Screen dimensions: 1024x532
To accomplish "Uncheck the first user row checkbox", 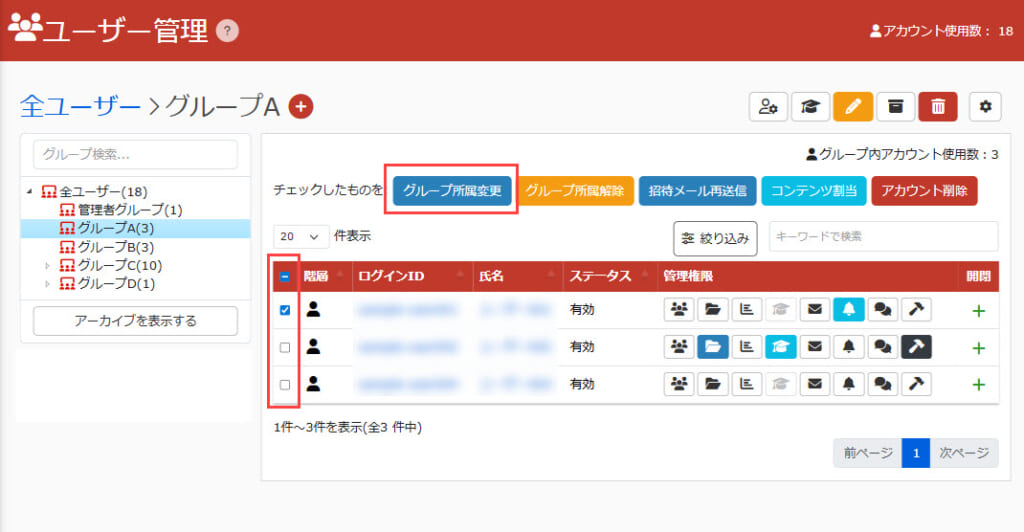I will [285, 310].
